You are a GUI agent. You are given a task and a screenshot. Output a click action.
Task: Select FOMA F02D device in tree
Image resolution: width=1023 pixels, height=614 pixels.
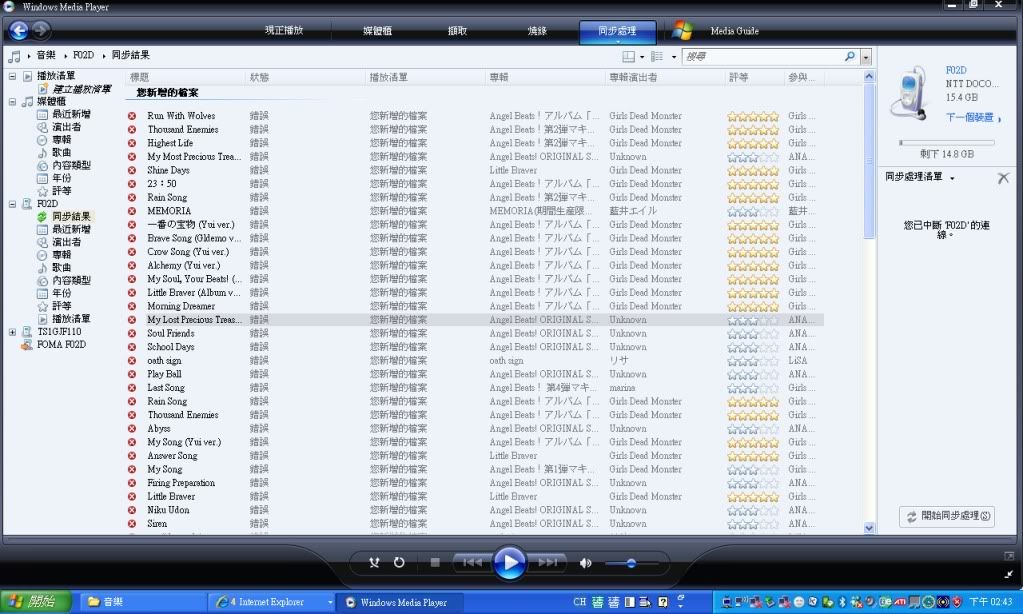tap(61, 345)
